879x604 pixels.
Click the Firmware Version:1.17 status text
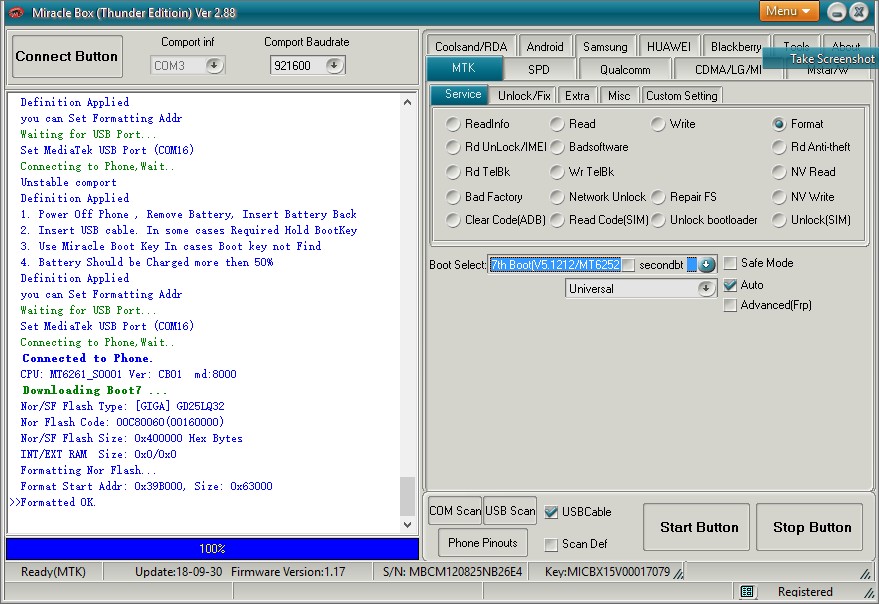click(x=288, y=571)
